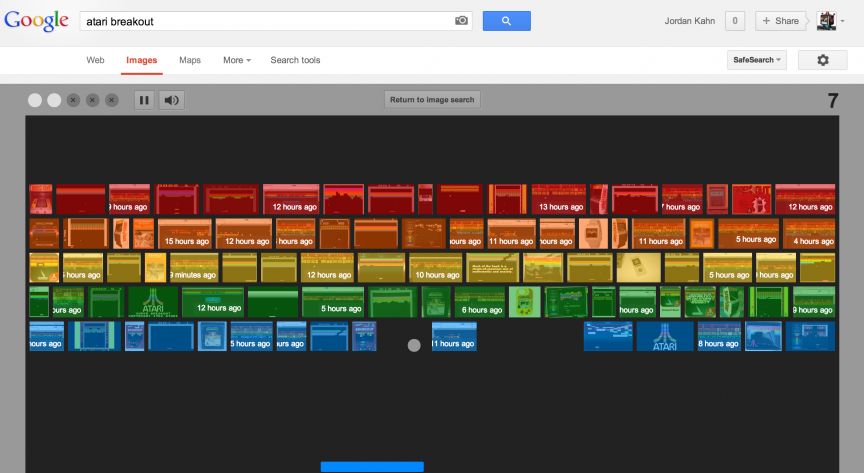Expand the SafeSearch dropdown
The height and width of the screenshot is (473, 864).
pyautogui.click(x=759, y=60)
